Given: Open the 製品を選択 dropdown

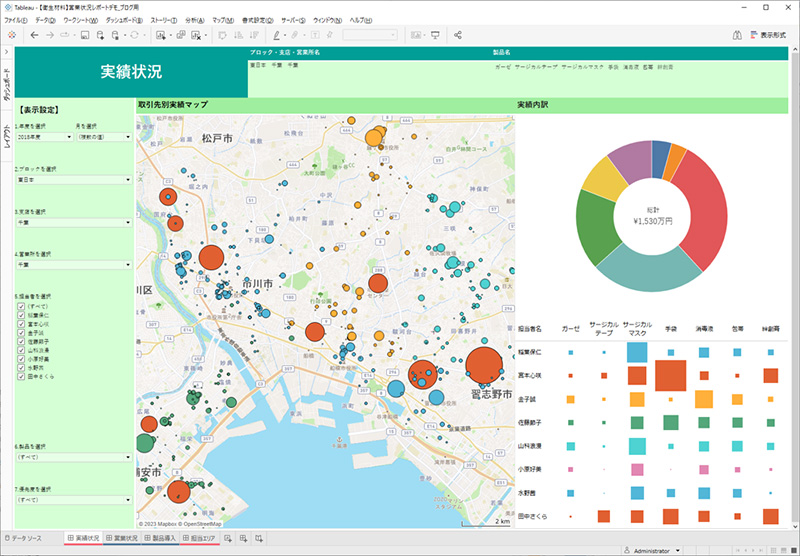Looking at the screenshot, I should coord(73,456).
